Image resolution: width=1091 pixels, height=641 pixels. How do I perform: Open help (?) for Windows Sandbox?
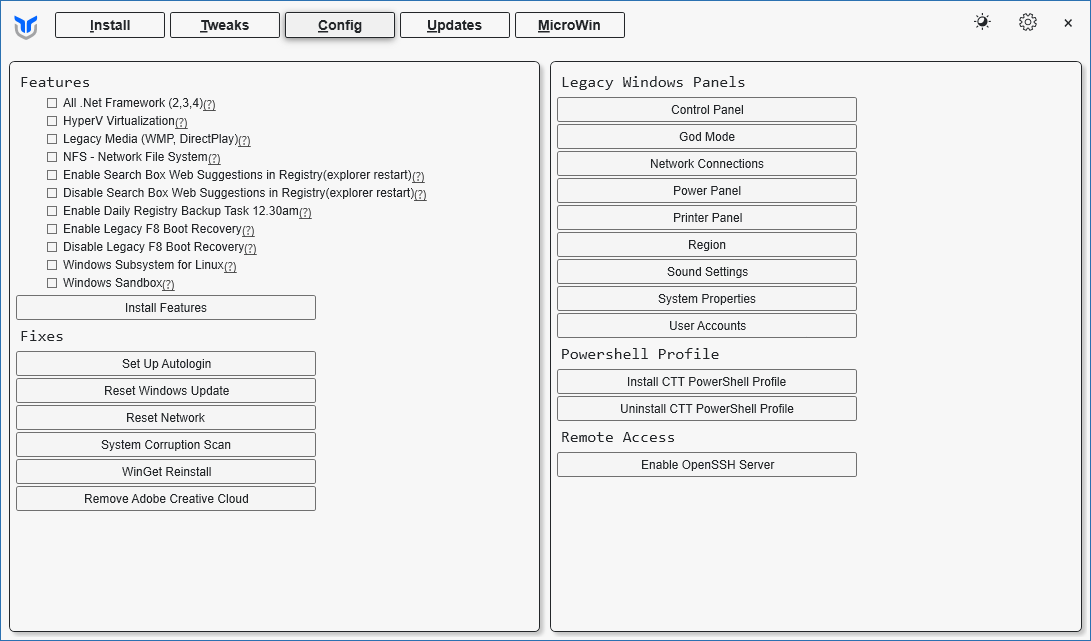[168, 285]
